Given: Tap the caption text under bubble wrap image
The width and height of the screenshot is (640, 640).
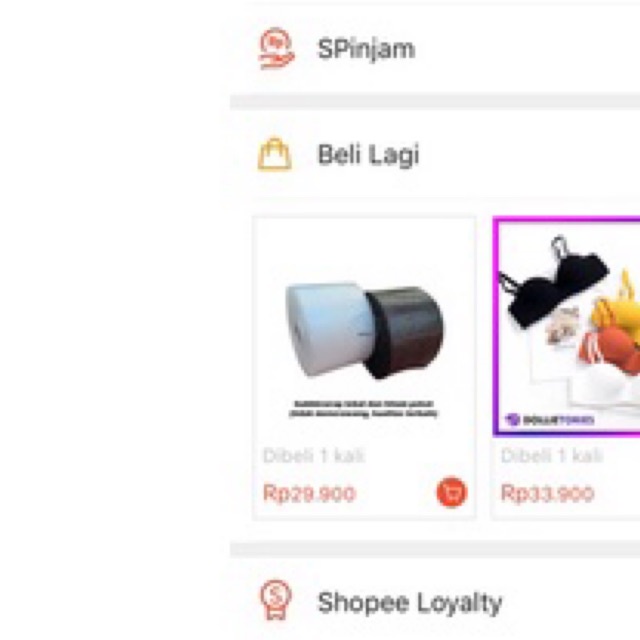Looking at the screenshot, I should pos(363,409).
